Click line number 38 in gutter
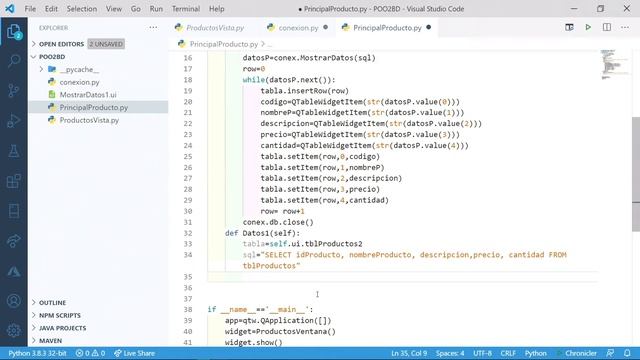 (x=188, y=309)
